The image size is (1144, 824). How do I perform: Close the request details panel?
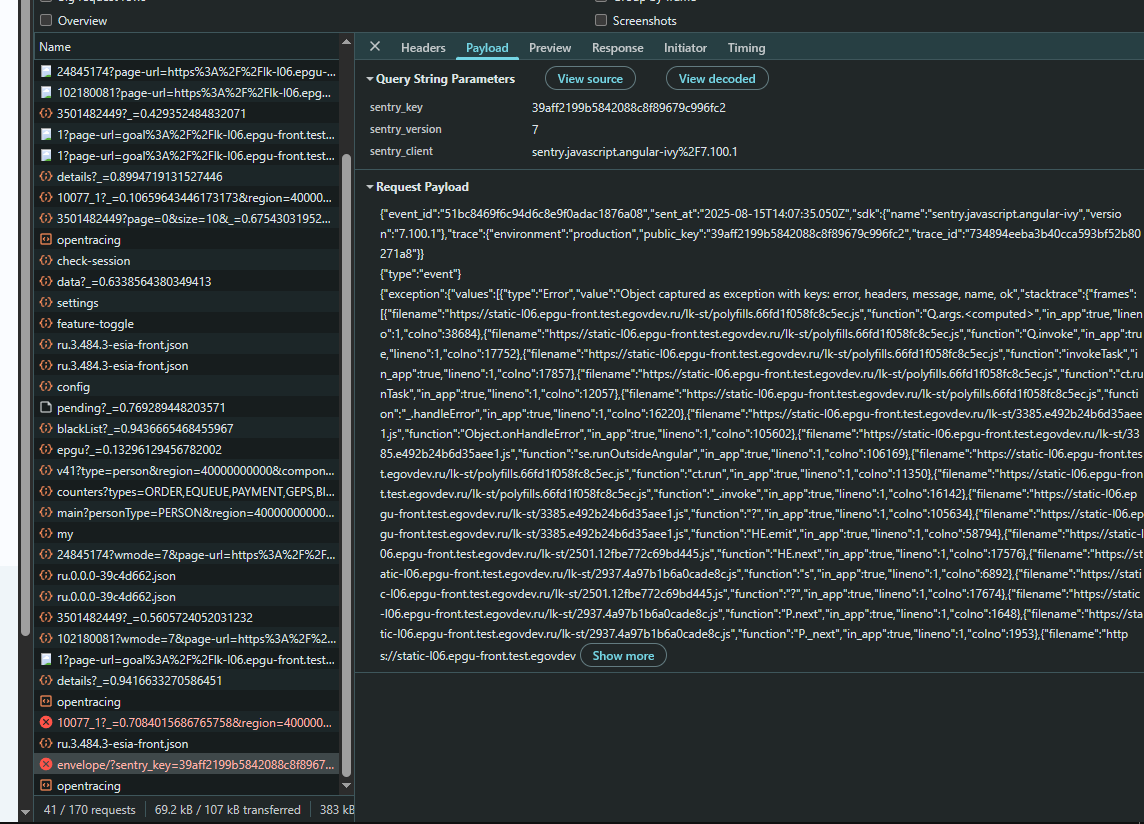[x=375, y=47]
